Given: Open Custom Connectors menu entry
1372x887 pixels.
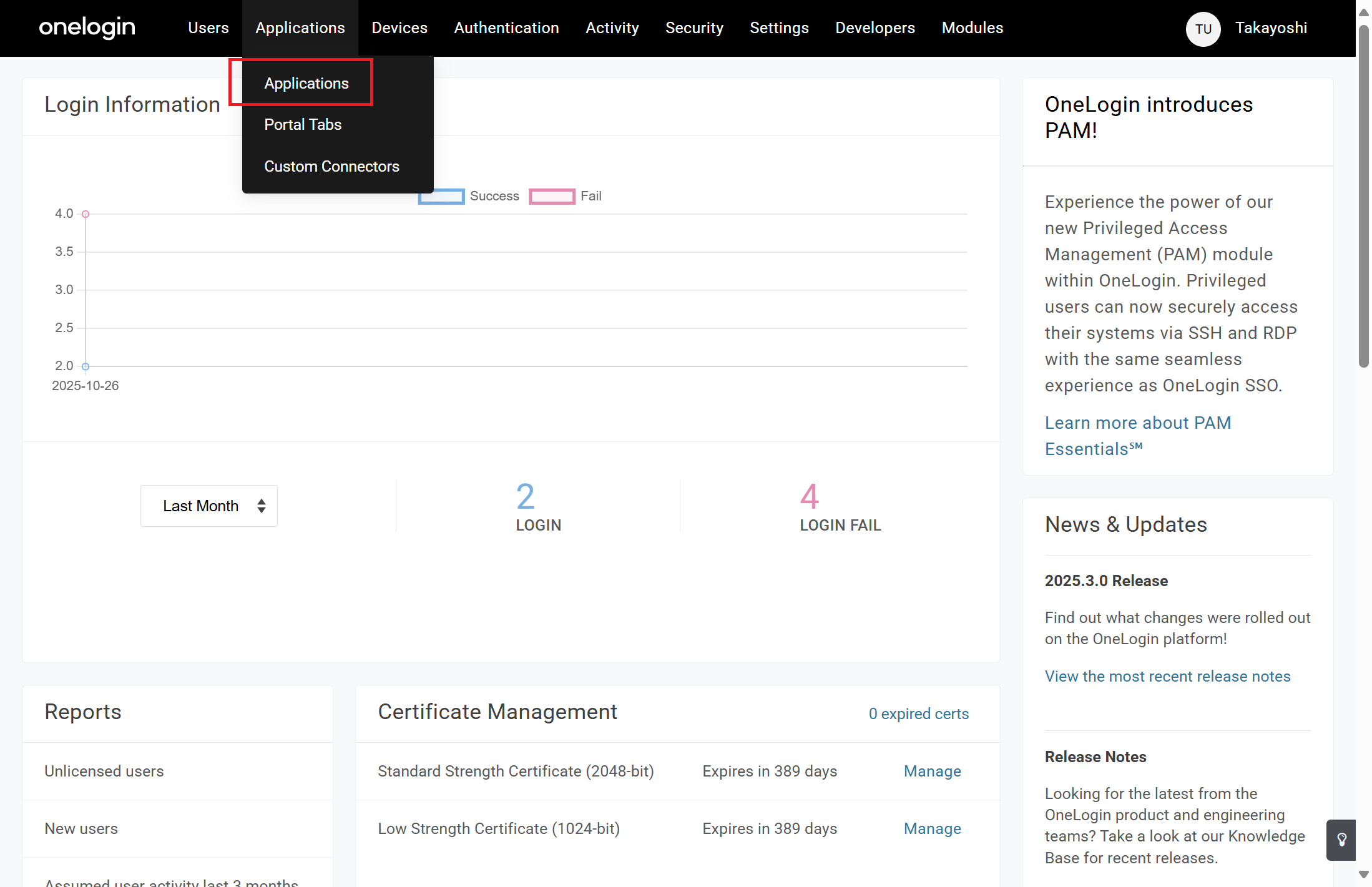Looking at the screenshot, I should click(x=331, y=166).
